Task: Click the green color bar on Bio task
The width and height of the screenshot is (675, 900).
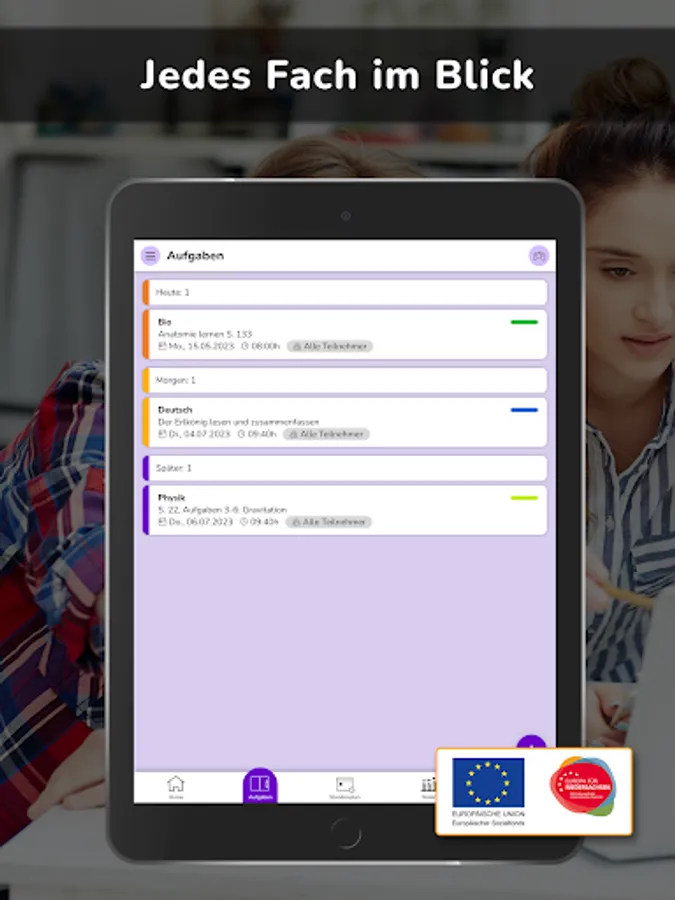Action: coord(524,322)
